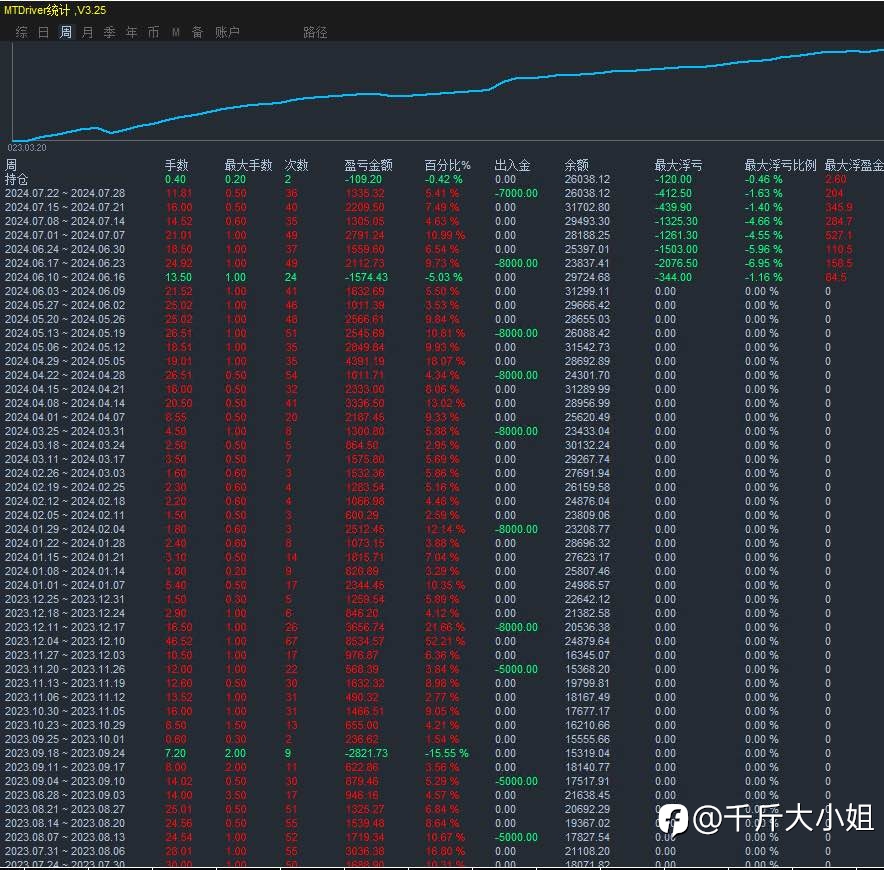Viewport: 884px width, 870px height.
Task: Switch to the 日 daily tab
Action: click(43, 32)
